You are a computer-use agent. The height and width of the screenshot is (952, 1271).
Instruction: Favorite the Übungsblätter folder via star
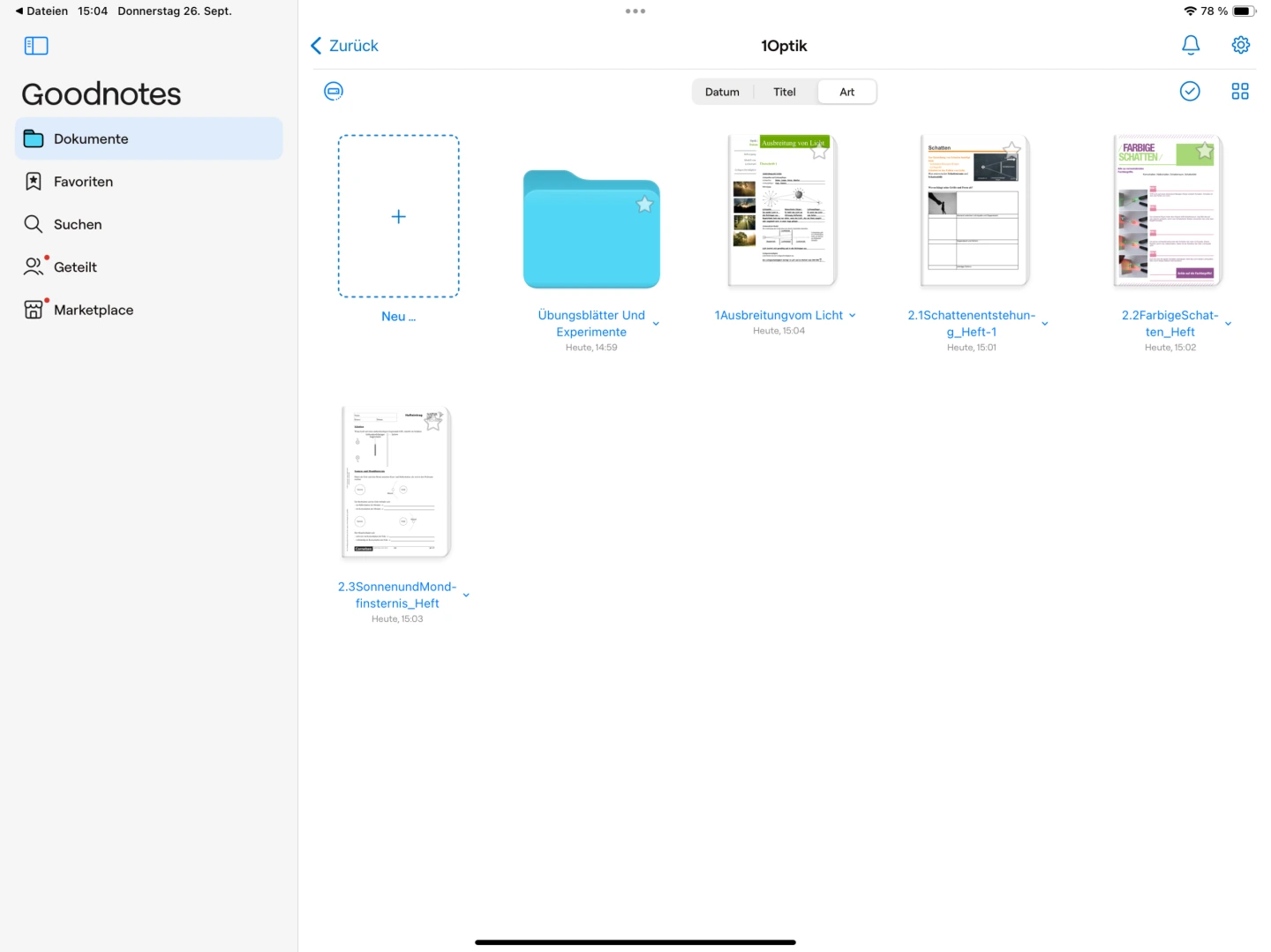tap(644, 205)
